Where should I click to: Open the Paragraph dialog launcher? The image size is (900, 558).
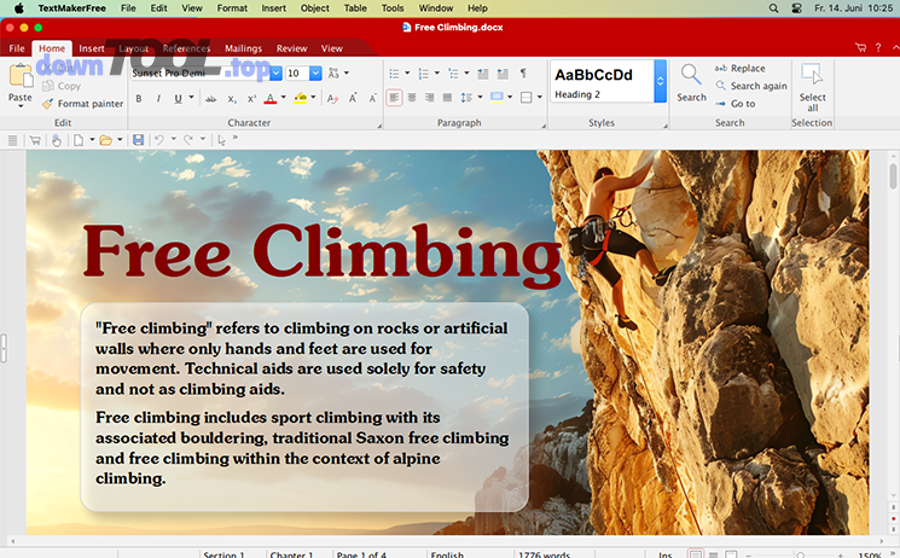[x=544, y=125]
